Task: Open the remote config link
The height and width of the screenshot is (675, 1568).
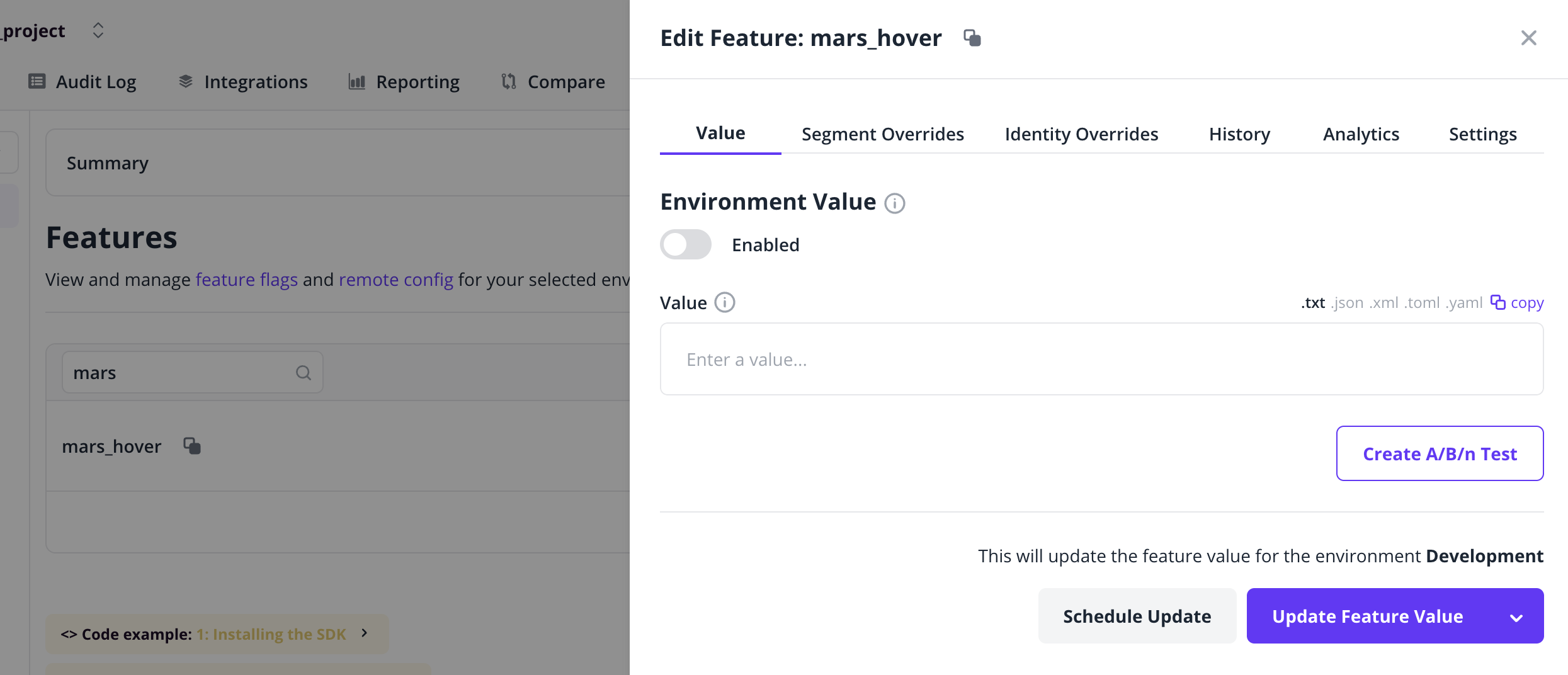Action: click(x=395, y=280)
